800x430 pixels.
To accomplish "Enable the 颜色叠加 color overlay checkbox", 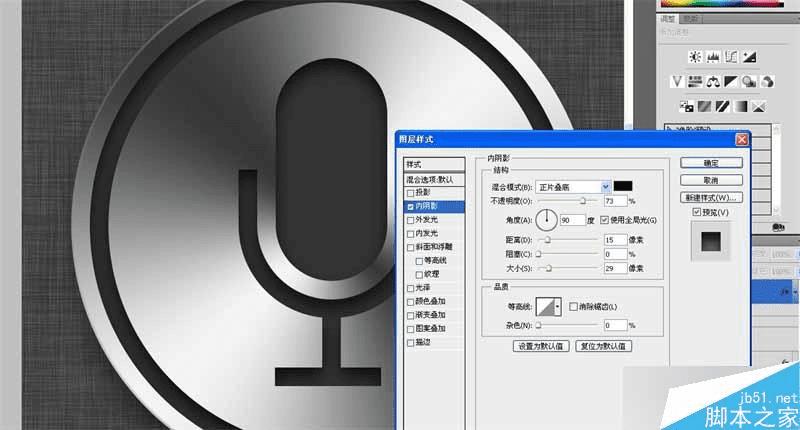I will coord(410,302).
